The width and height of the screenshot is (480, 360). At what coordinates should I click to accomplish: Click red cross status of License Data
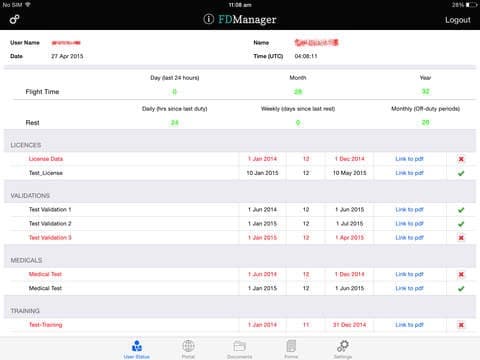[461, 159]
